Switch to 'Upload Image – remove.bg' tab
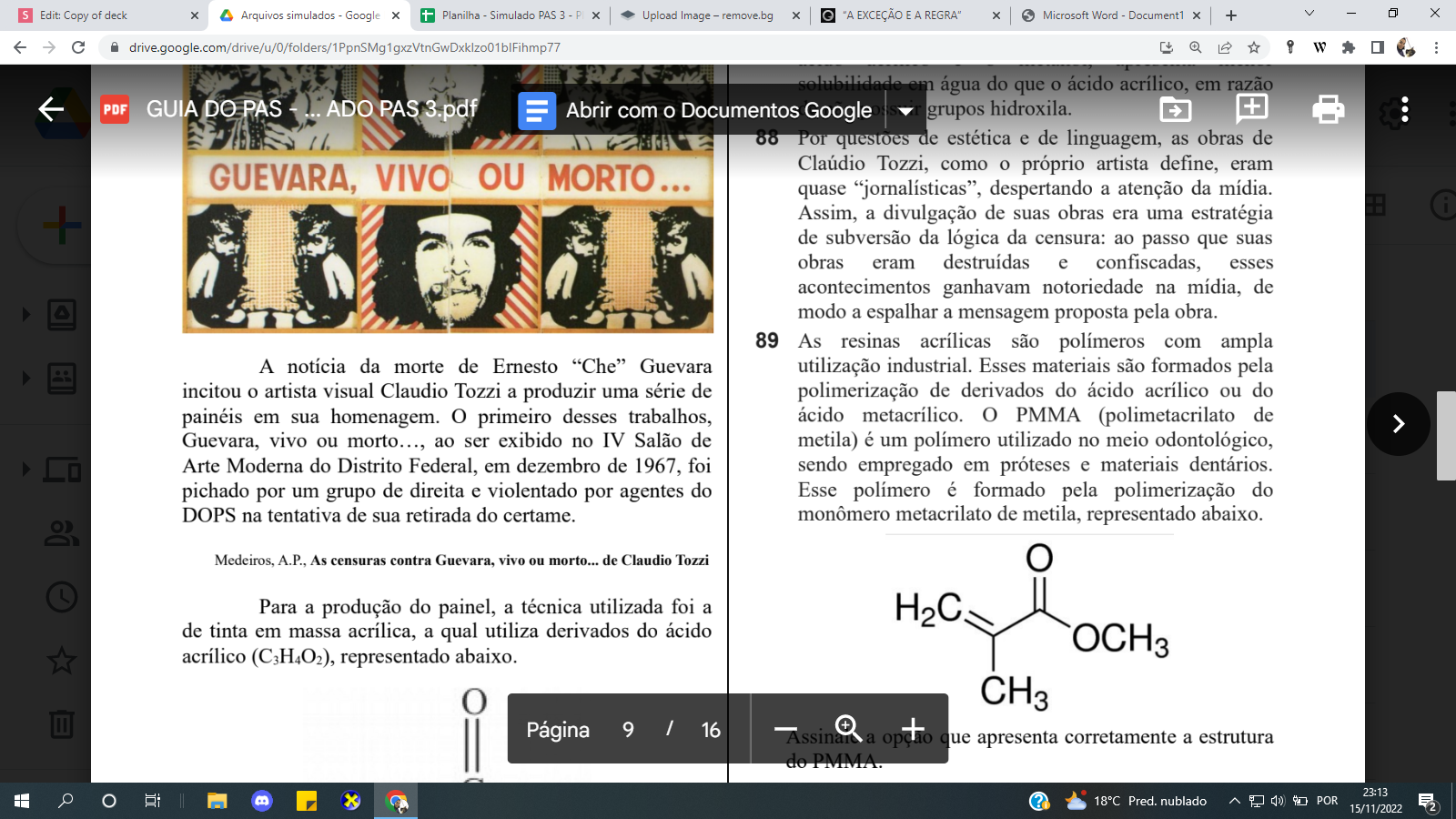Viewport: 1456px width, 819px height. pyautogui.click(x=708, y=15)
